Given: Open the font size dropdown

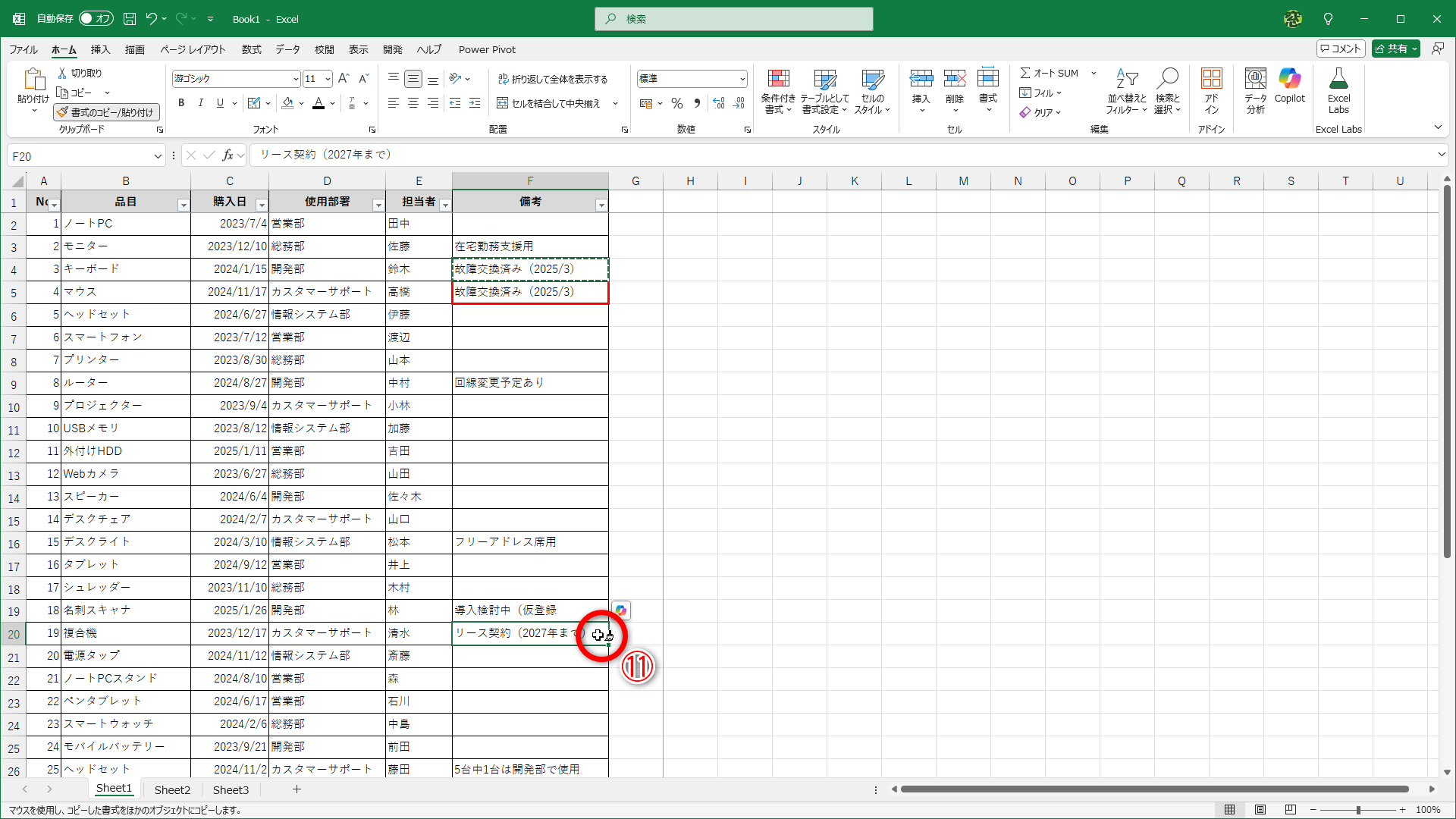Looking at the screenshot, I should point(328,78).
